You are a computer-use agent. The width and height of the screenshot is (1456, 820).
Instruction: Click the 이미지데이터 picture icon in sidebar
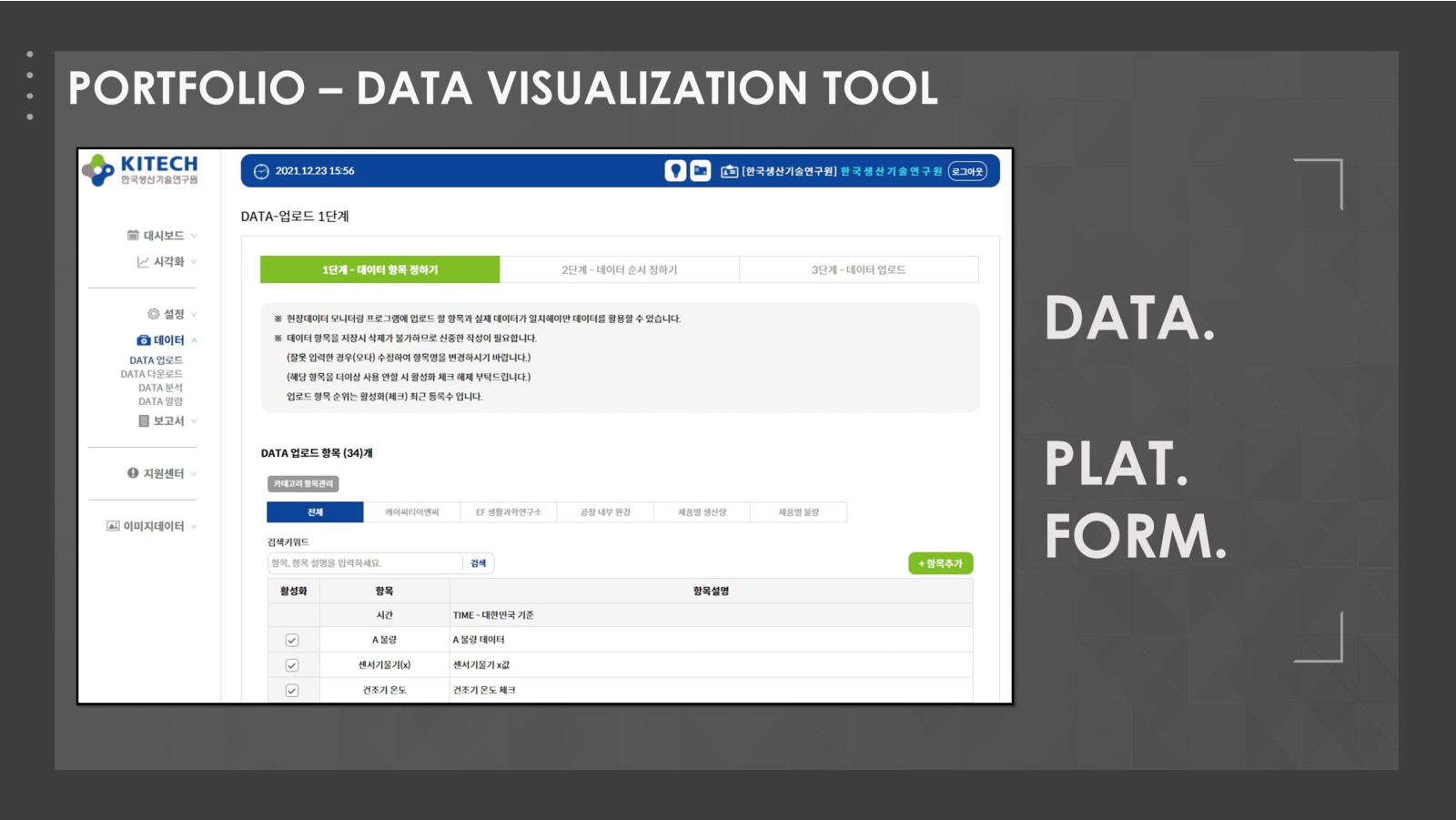pos(113,526)
